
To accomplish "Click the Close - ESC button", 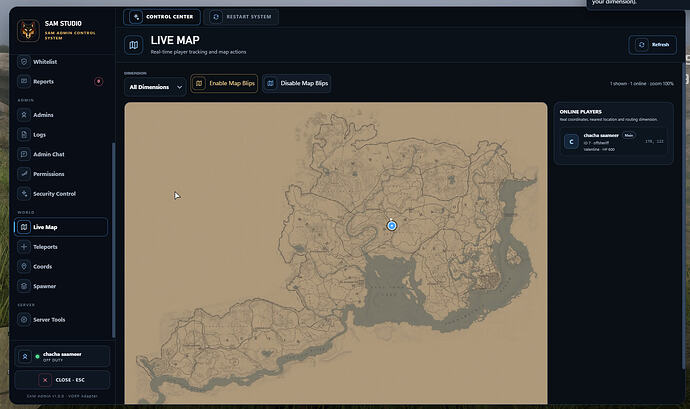I will click(x=62, y=380).
